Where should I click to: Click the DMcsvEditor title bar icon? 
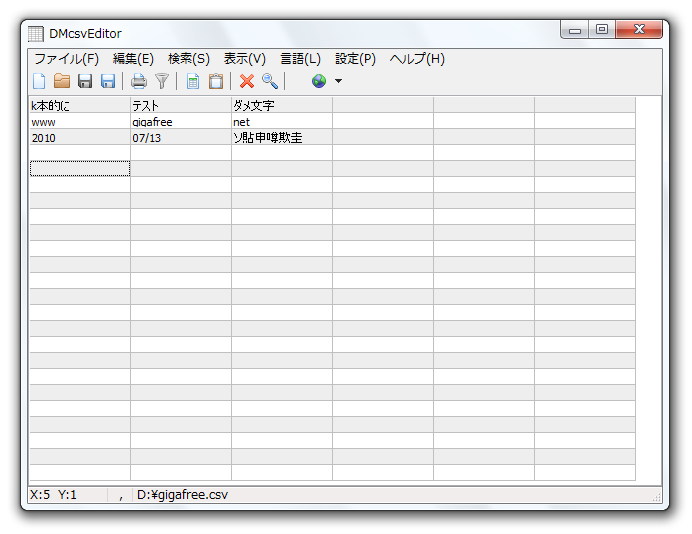[36, 34]
